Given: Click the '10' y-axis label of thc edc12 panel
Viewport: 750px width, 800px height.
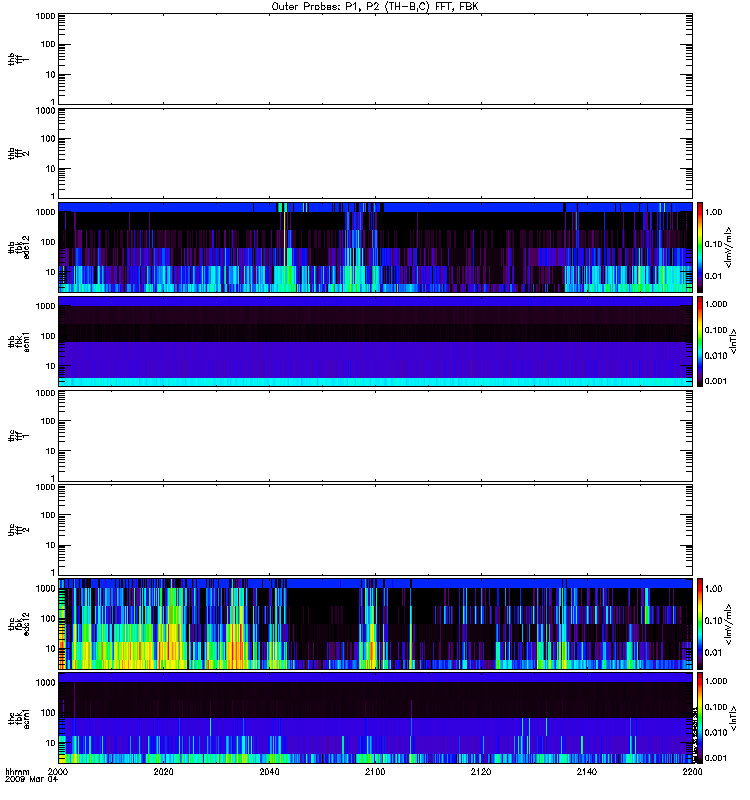Looking at the screenshot, I should click(x=51, y=649).
